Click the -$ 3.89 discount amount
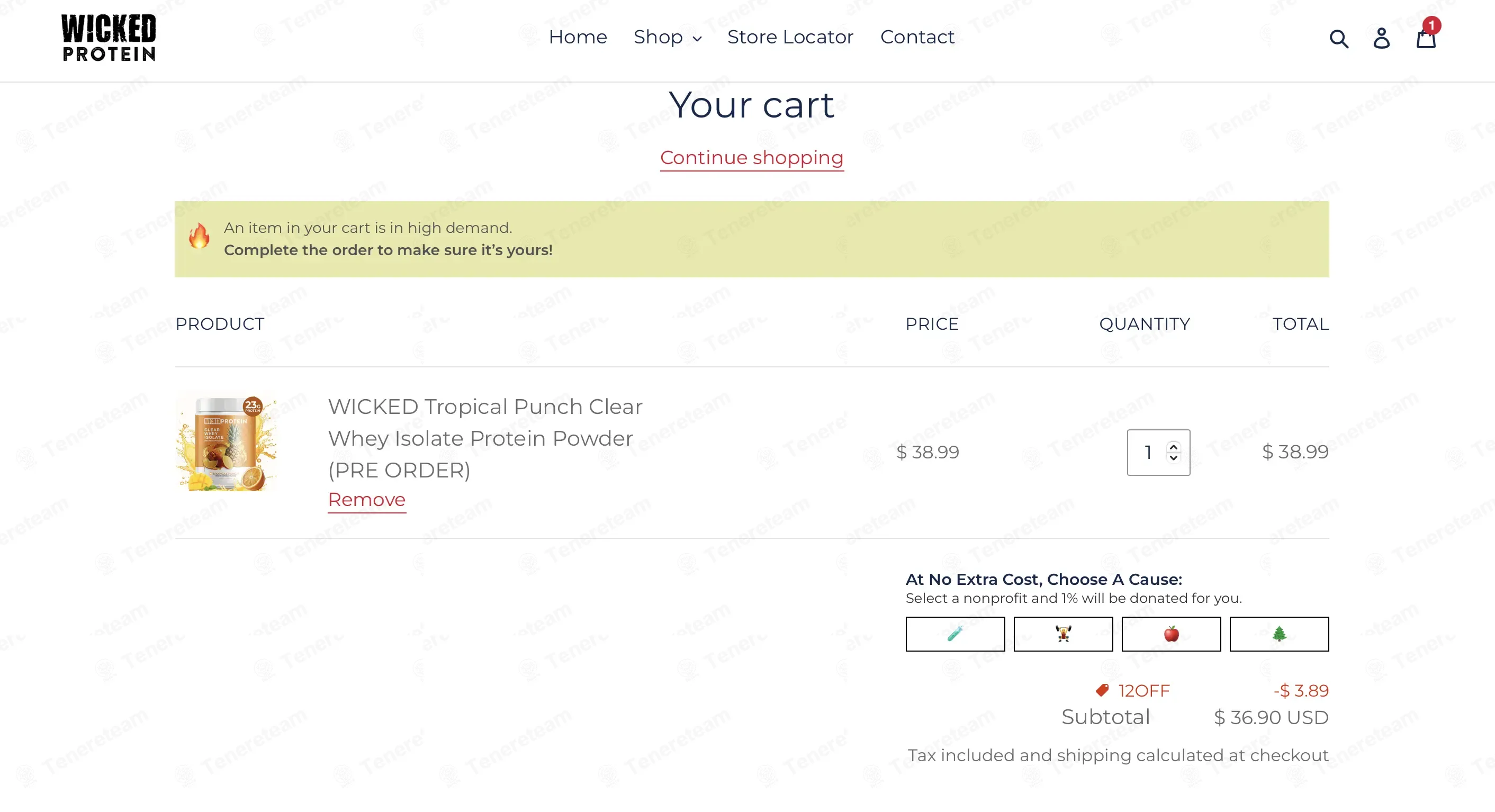1495x812 pixels. (1301, 691)
